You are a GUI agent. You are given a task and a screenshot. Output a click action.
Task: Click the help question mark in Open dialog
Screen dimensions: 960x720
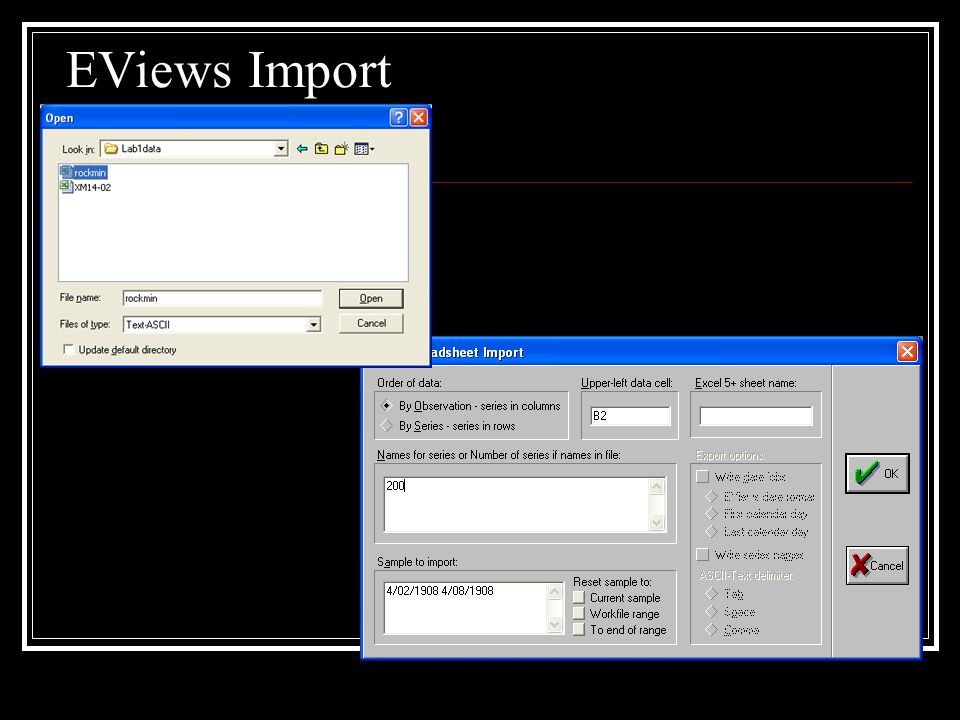(399, 117)
